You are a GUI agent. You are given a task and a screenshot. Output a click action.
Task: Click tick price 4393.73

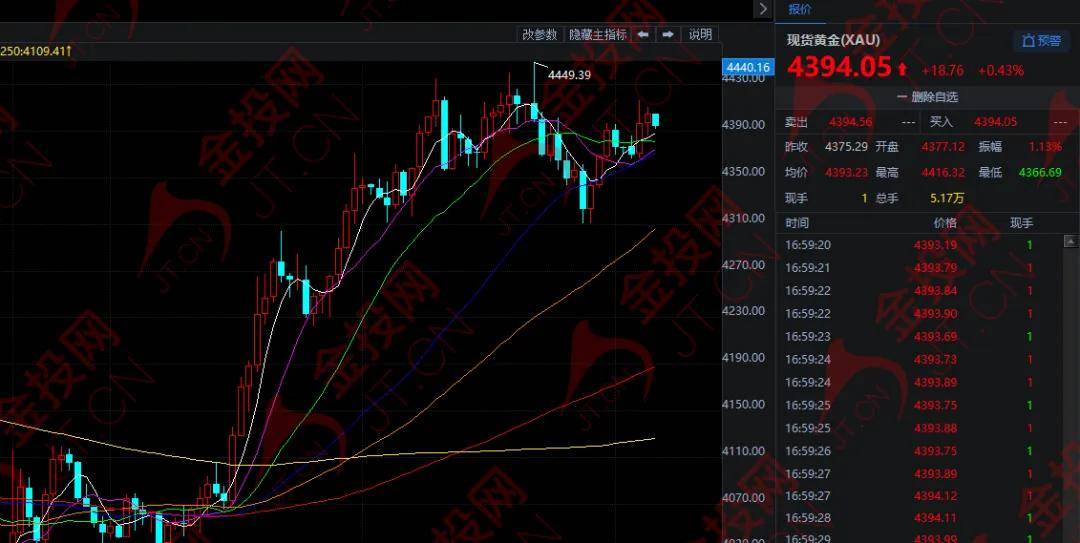click(x=935, y=359)
